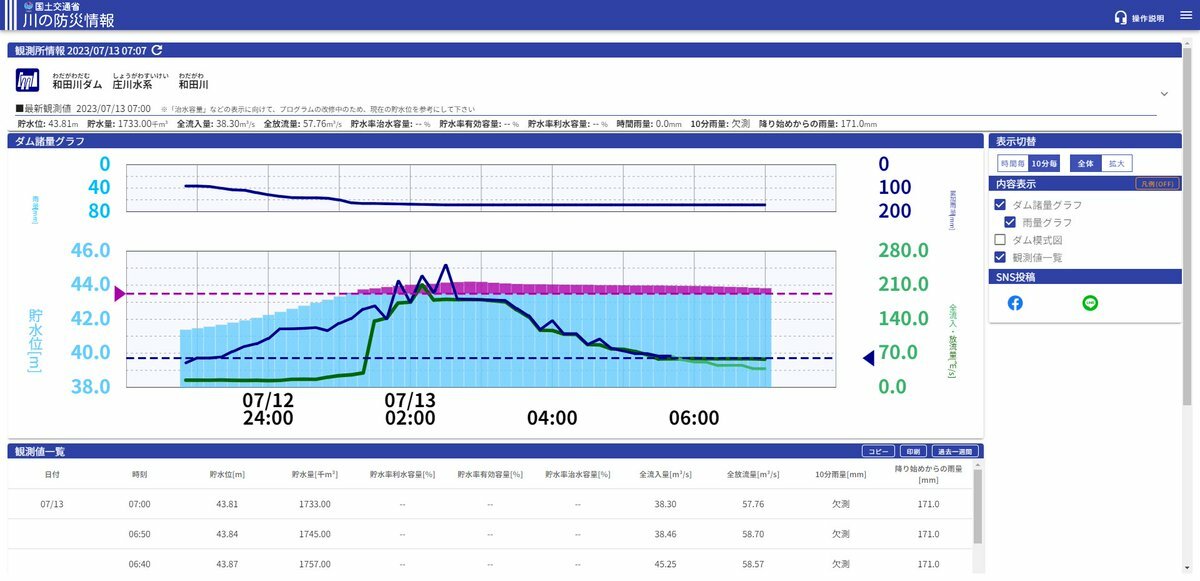
Task: Click the ダム諸量グラフ panel header
Action: coord(495,142)
